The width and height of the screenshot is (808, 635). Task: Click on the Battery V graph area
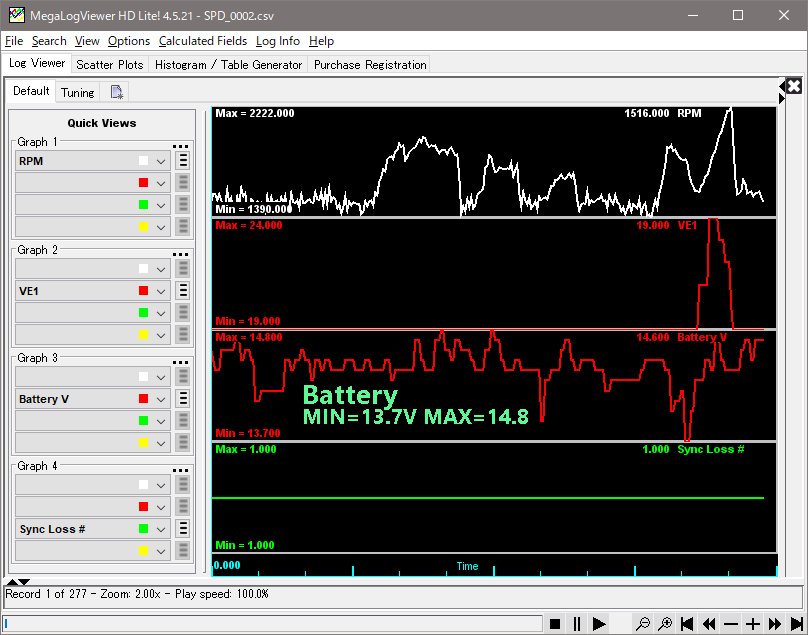pyautogui.click(x=494, y=386)
